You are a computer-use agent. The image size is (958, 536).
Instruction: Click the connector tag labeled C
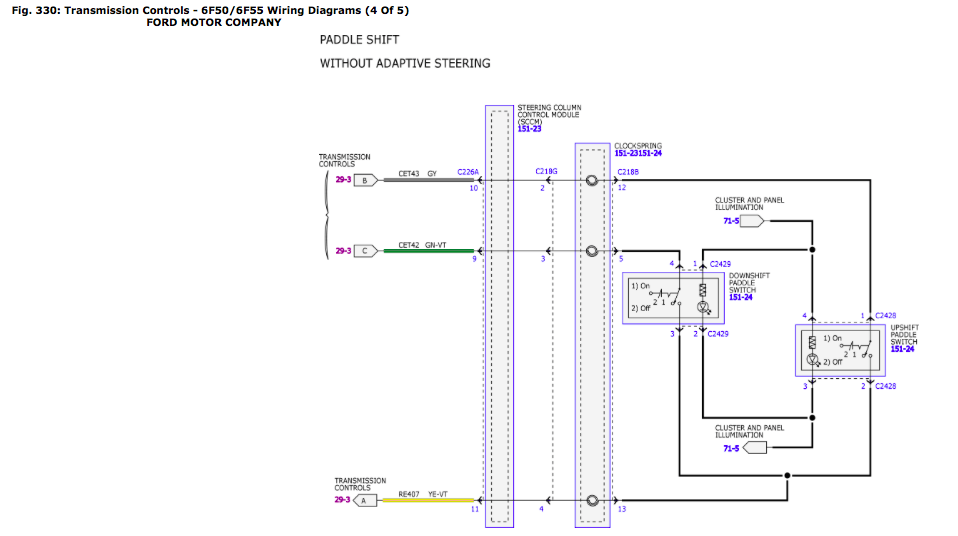tap(365, 251)
